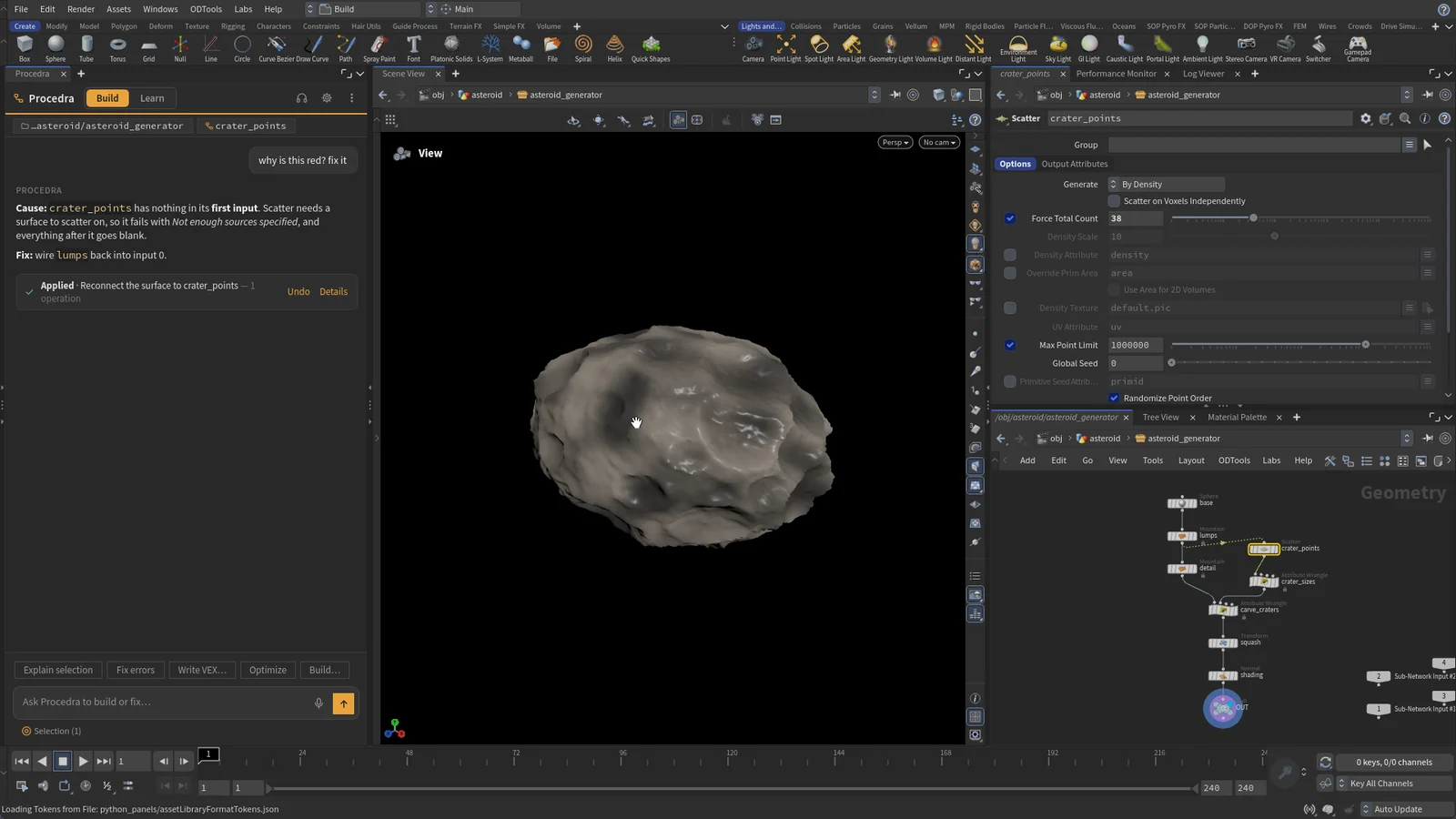
Task: Open the Group selection dropdown menu
Action: click(x=1409, y=145)
